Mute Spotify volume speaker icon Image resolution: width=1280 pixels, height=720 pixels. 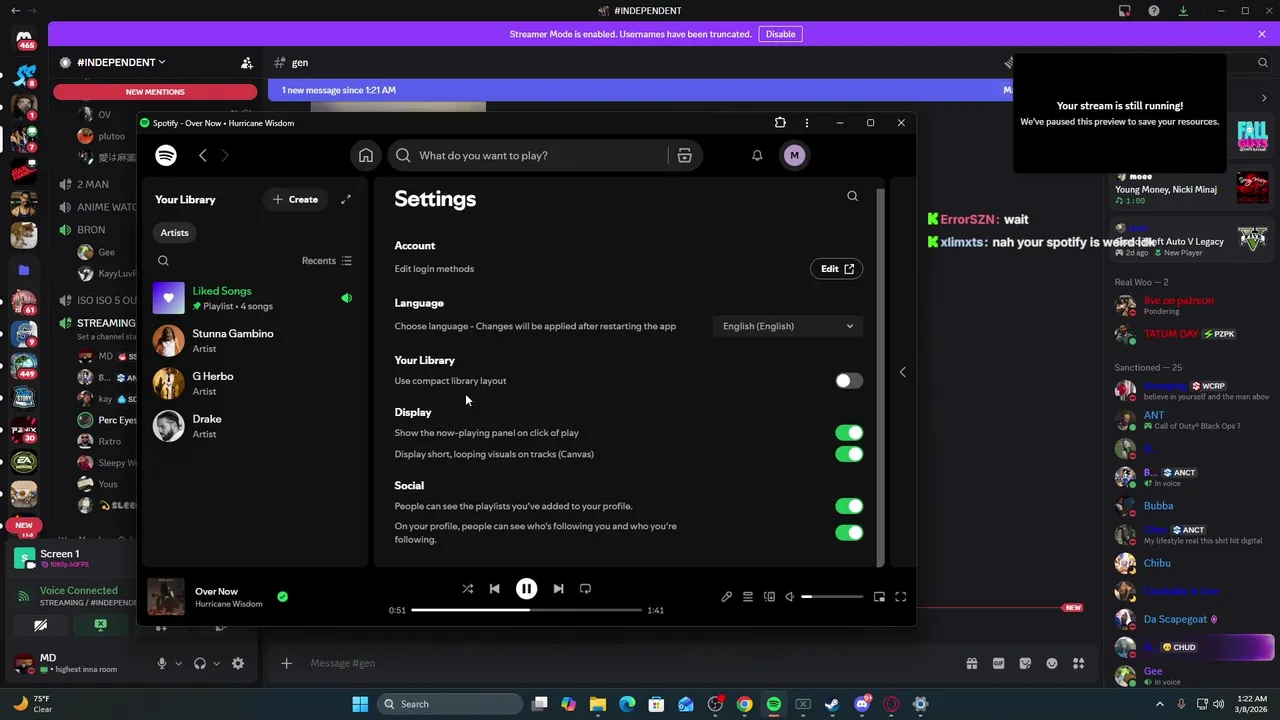(789, 597)
